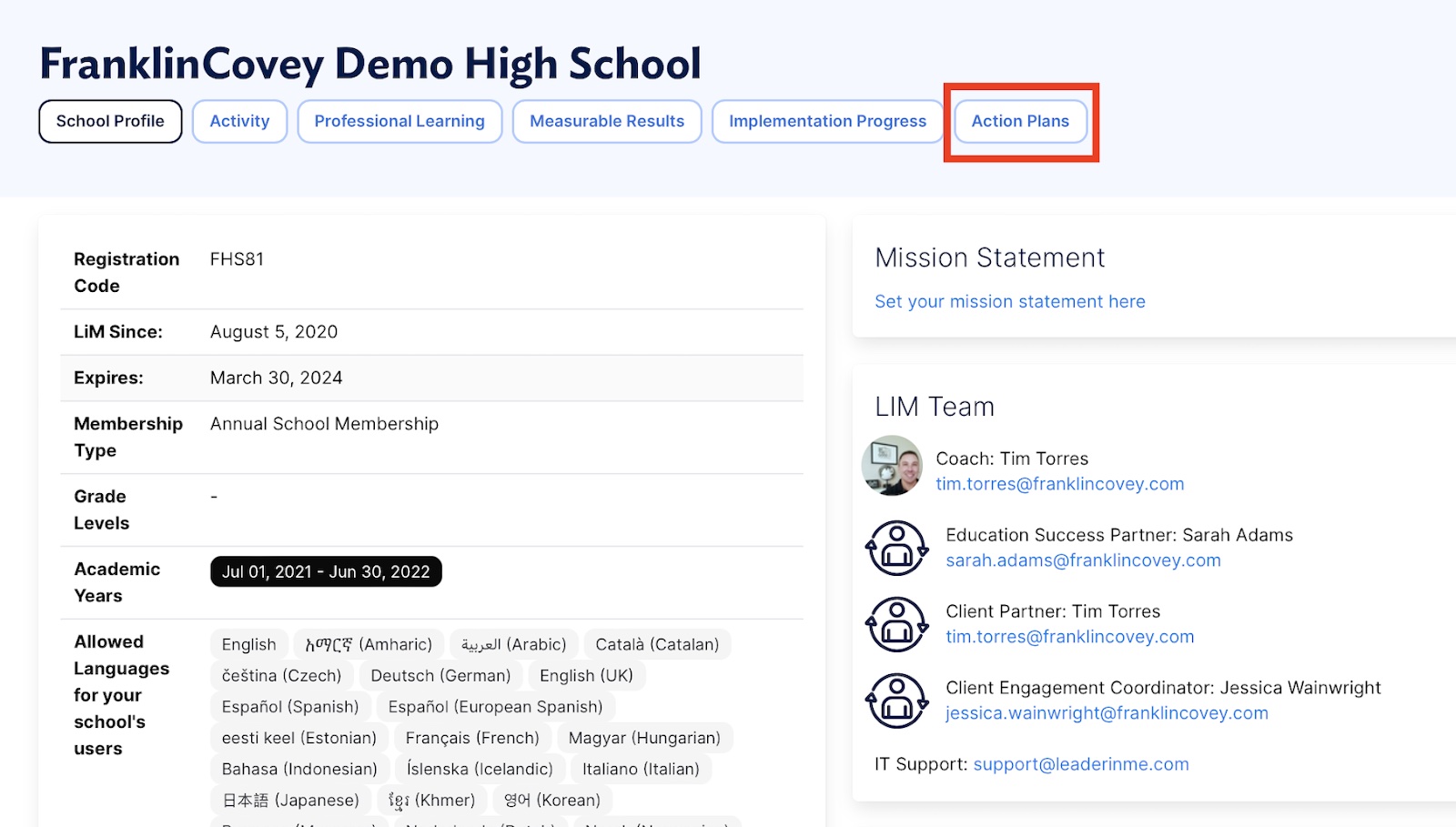
Task: Select the School Profile tab
Action: [x=110, y=121]
